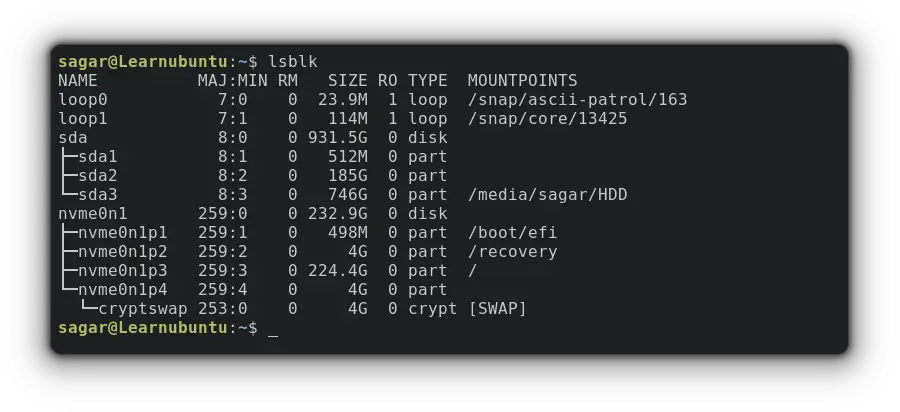900x412 pixels.
Task: Click the sda disk entry
Action: 73,138
